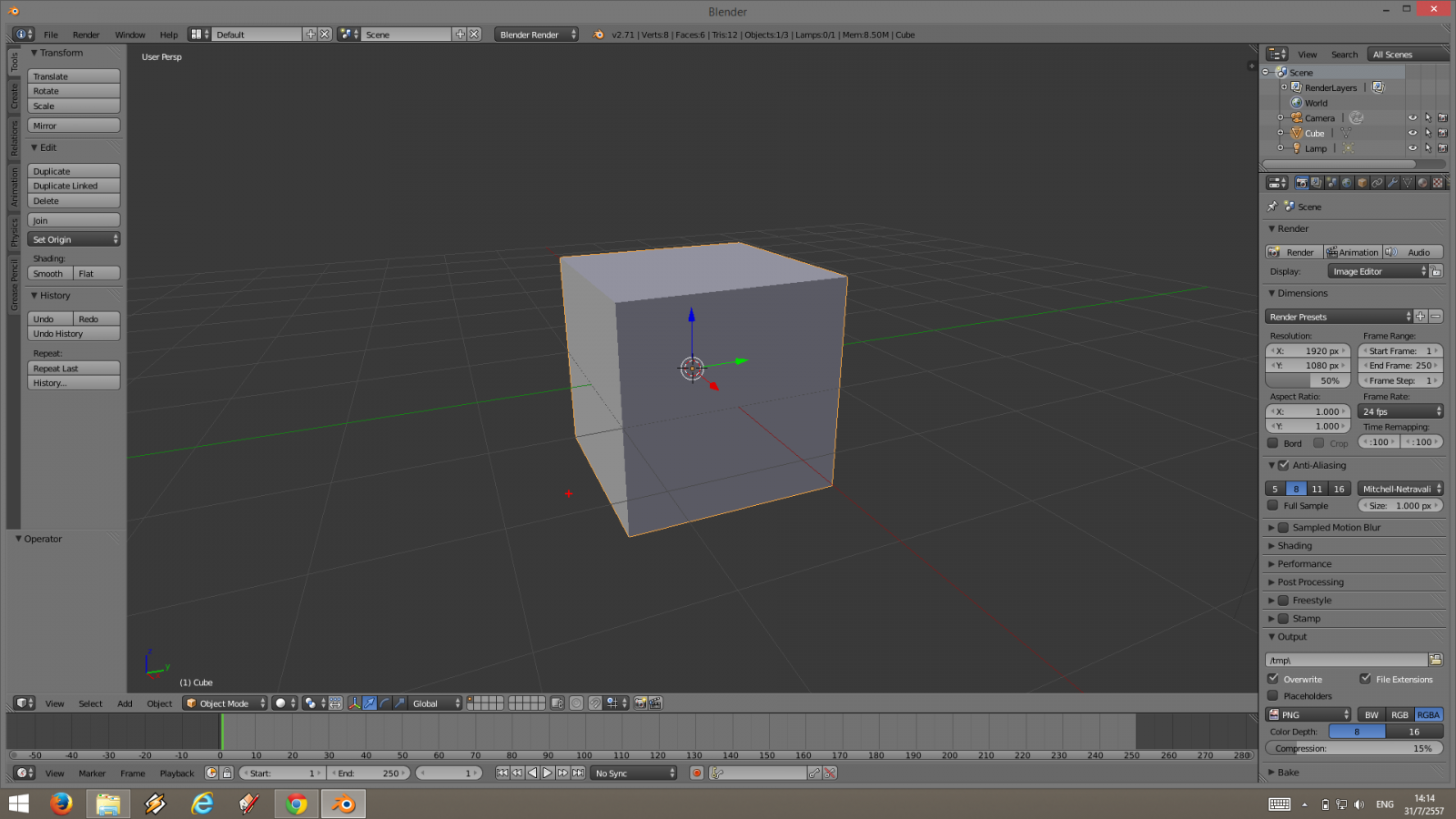Open the Object properties cube tab
This screenshot has width=1456, height=819.
point(1362,183)
